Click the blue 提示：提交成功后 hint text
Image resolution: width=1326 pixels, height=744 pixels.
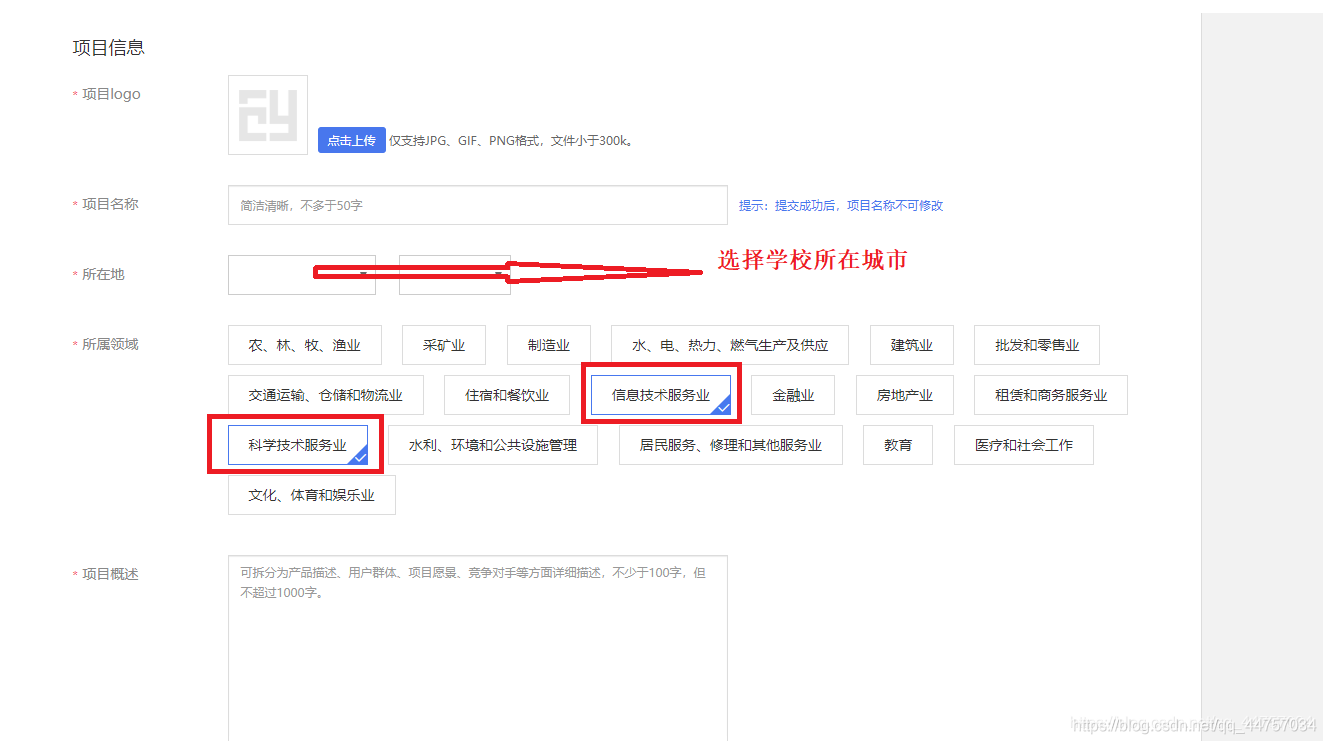click(841, 205)
